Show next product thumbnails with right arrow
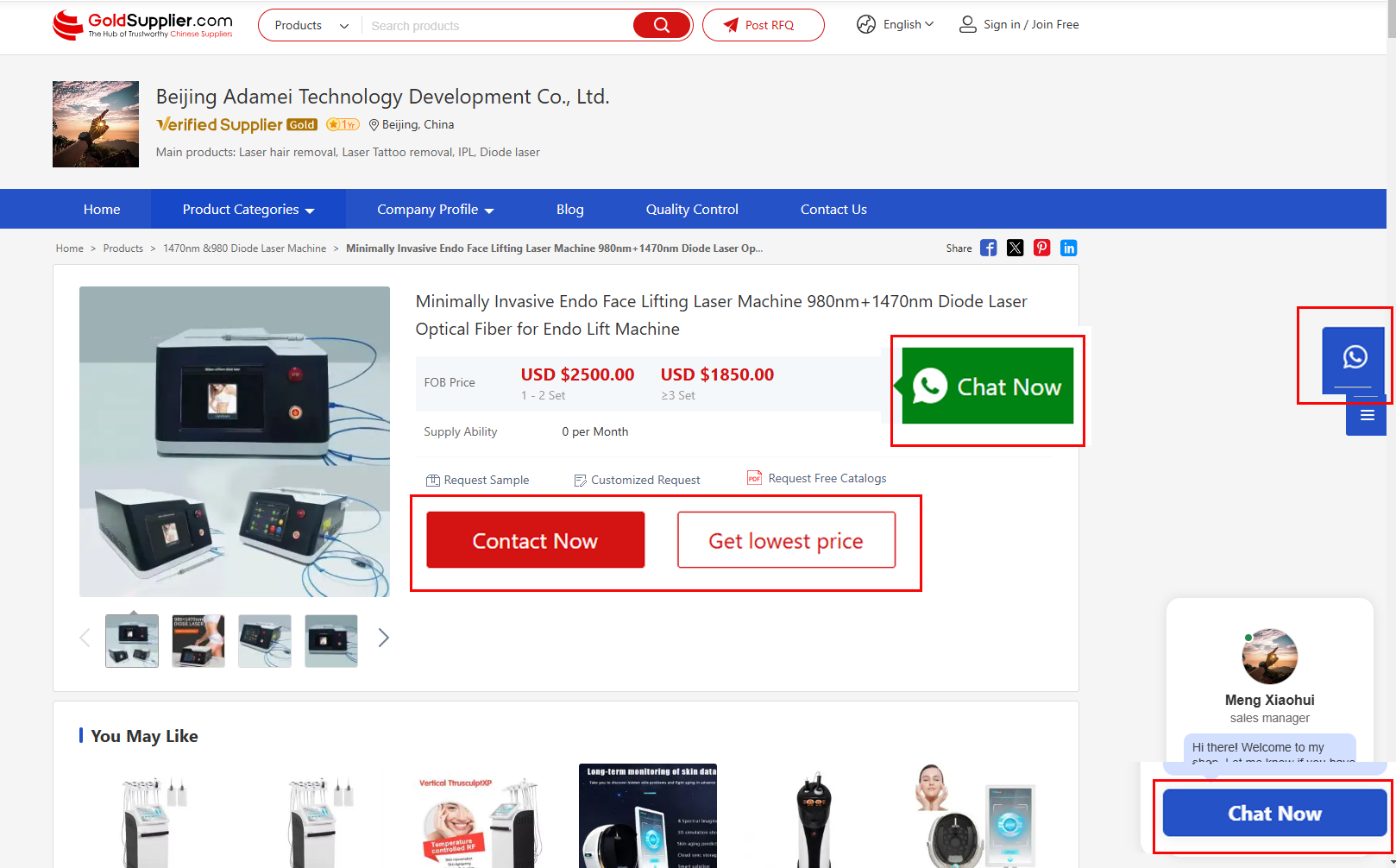The width and height of the screenshot is (1396, 868). [x=384, y=638]
